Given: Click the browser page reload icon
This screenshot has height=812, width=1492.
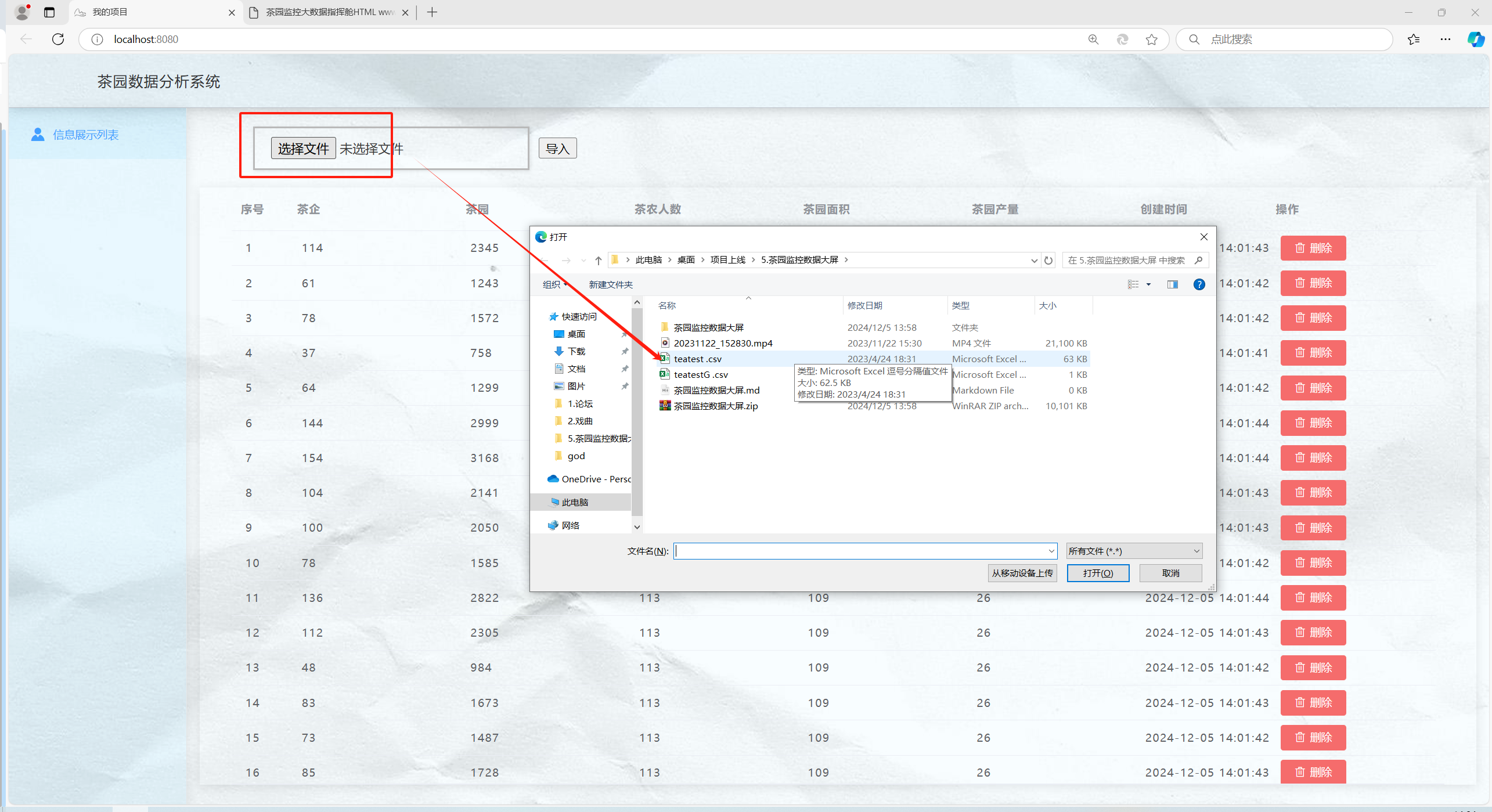Looking at the screenshot, I should (58, 39).
